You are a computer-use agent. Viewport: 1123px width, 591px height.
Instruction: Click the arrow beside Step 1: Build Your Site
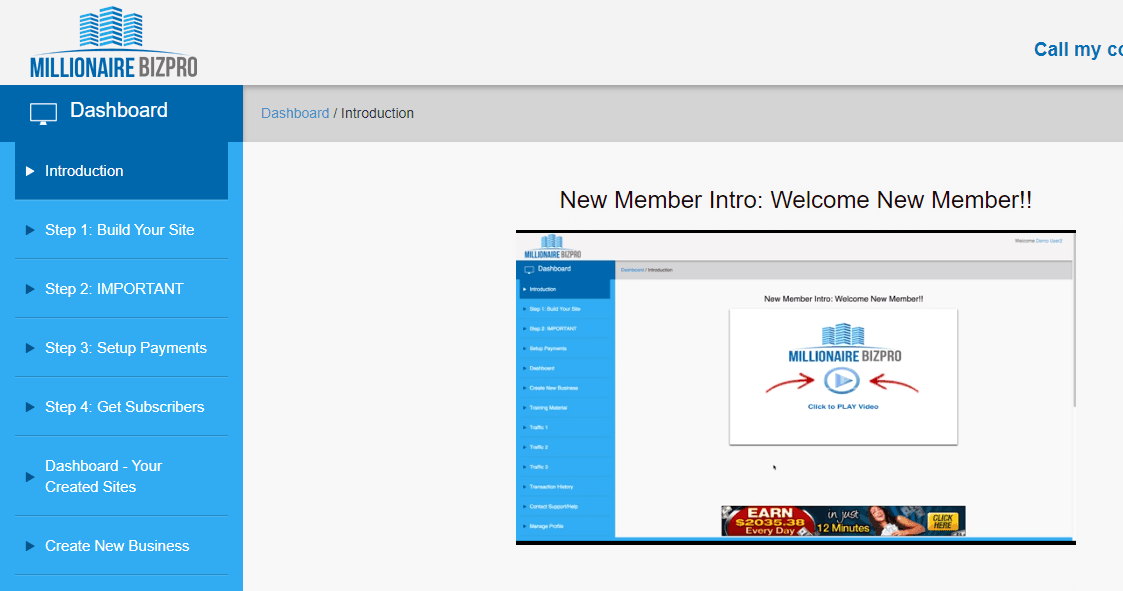pos(30,230)
